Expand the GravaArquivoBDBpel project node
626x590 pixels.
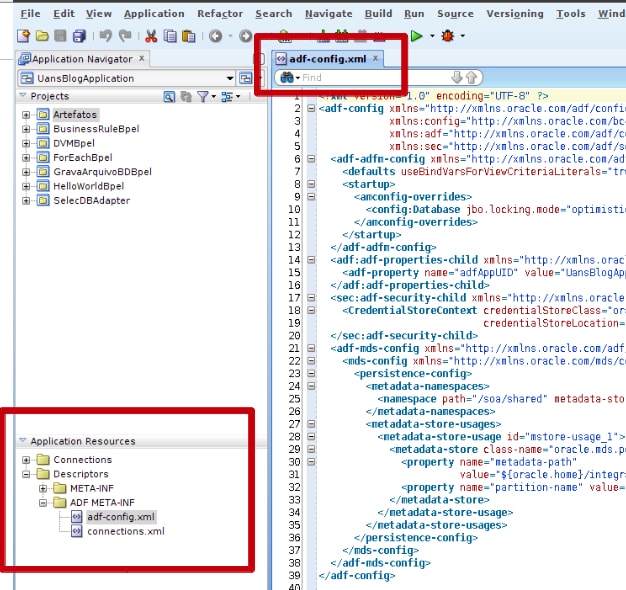click(26, 172)
